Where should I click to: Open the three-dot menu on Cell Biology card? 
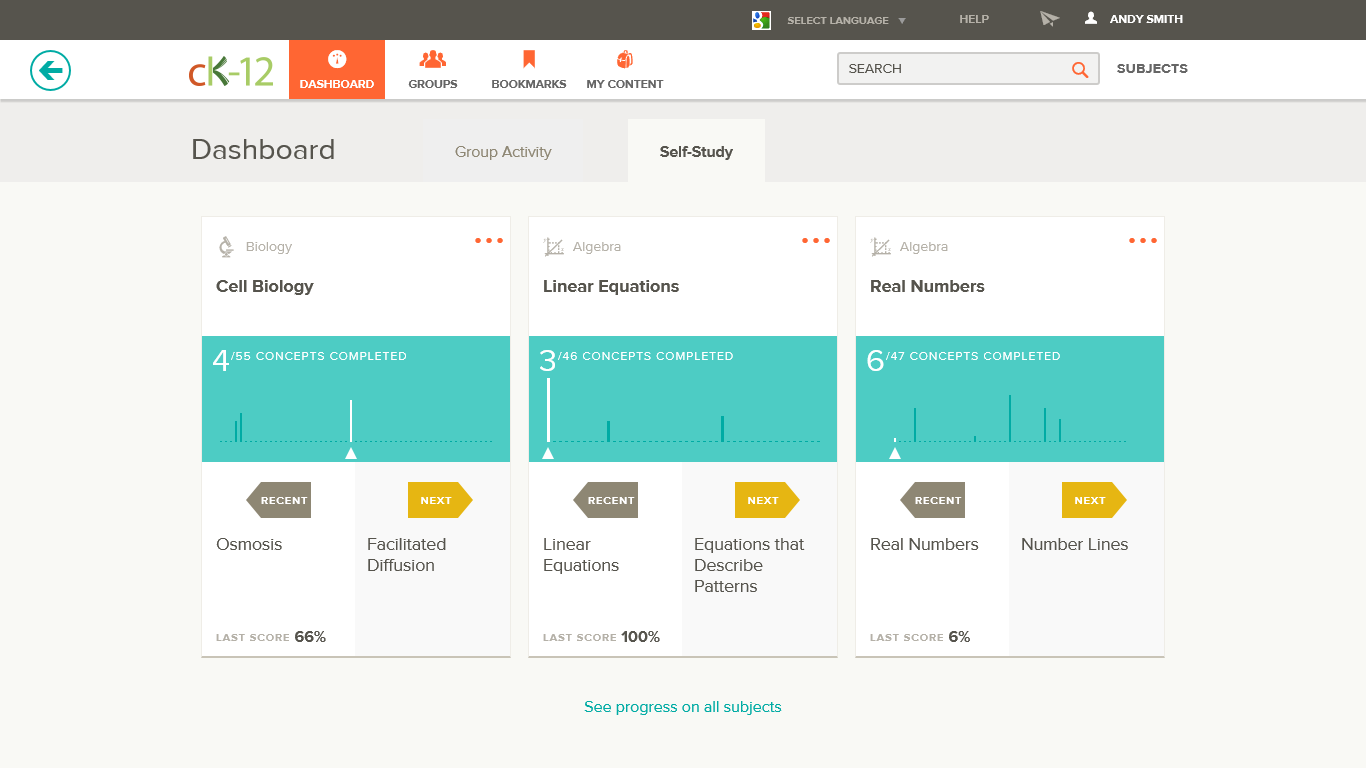click(488, 241)
